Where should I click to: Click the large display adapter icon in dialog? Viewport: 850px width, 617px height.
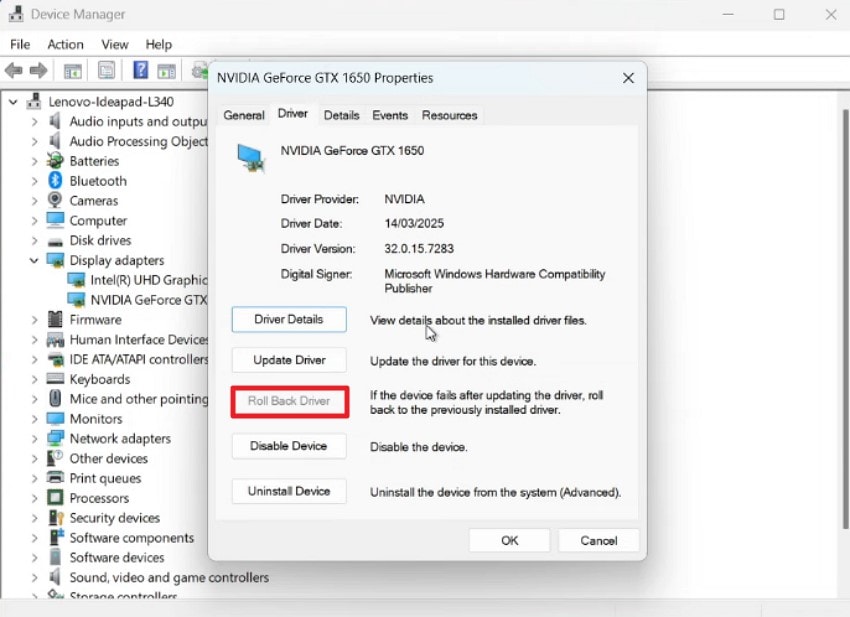click(x=251, y=157)
